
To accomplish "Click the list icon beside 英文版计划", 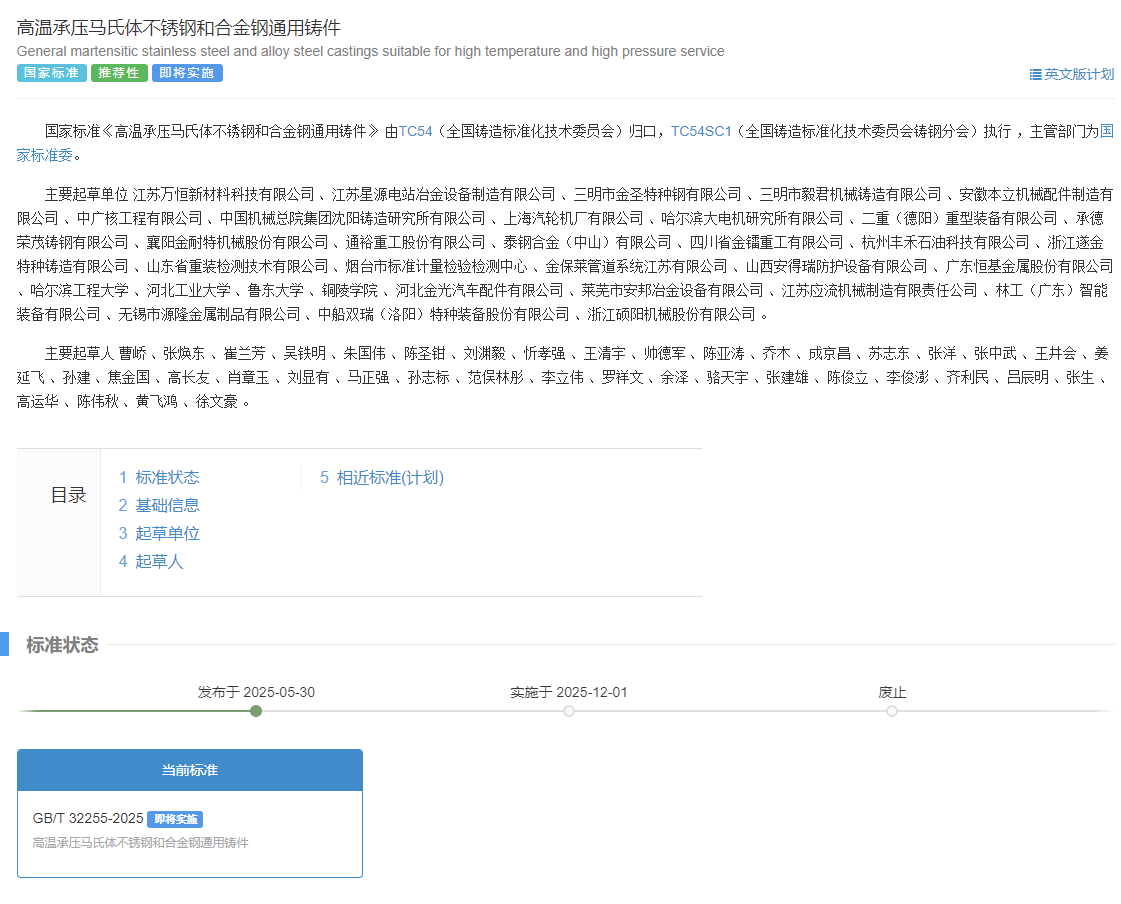I will 1035,74.
